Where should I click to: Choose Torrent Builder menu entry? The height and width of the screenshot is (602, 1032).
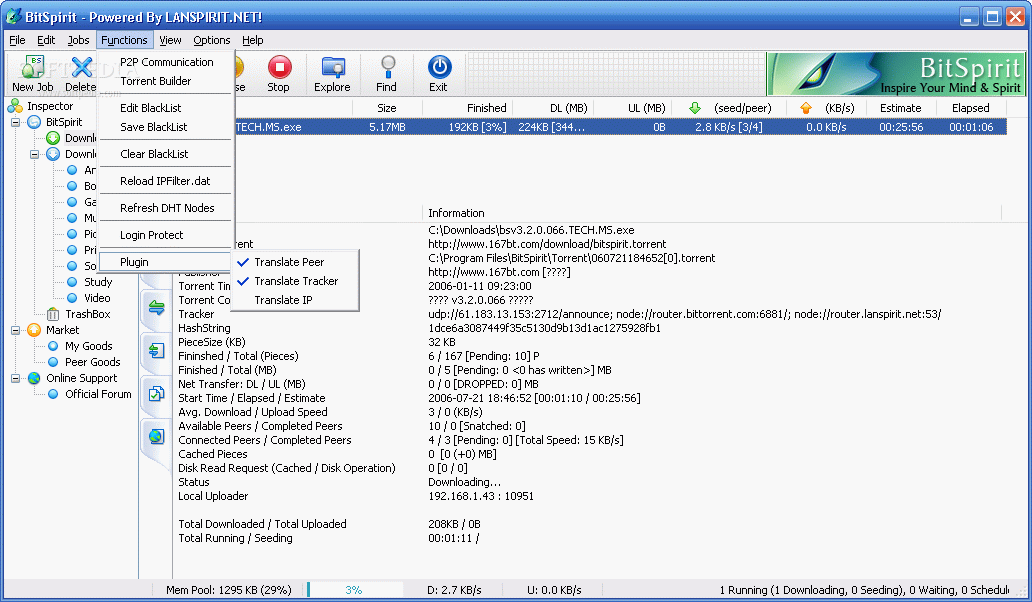click(165, 81)
